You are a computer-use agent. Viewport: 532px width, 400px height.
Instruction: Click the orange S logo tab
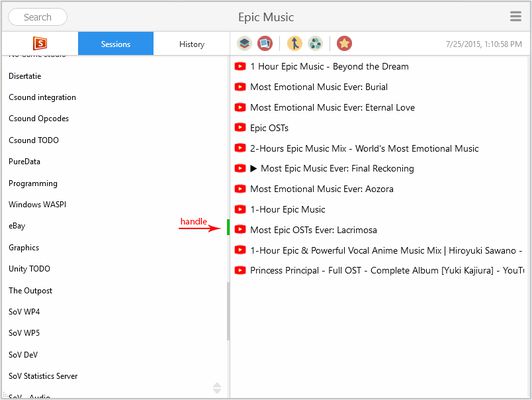[40, 43]
